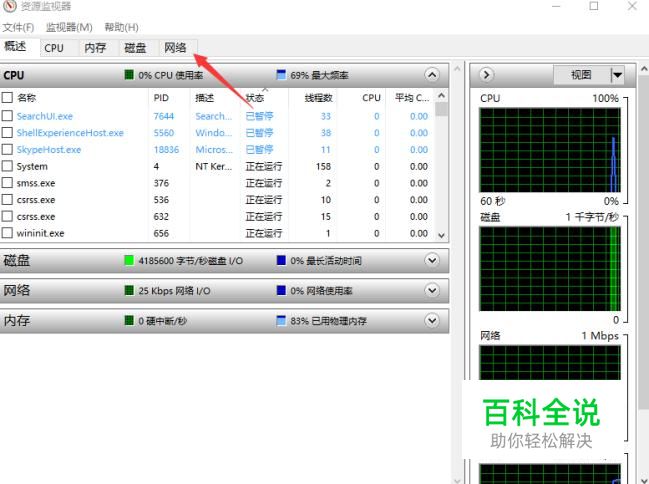Image resolution: width=649 pixels, height=484 pixels.
Task: Open the 帮助(H) menu
Action: pyautogui.click(x=121, y=27)
